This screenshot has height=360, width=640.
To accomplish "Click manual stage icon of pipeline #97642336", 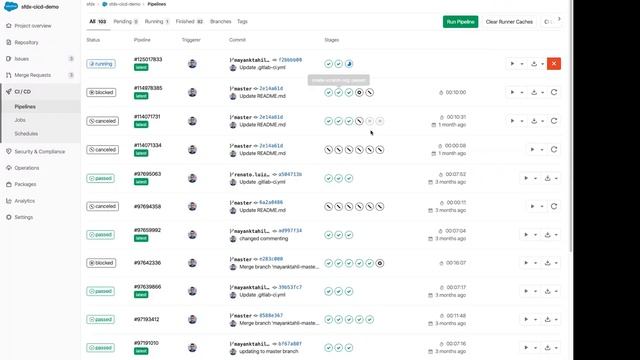I will pos(380,263).
